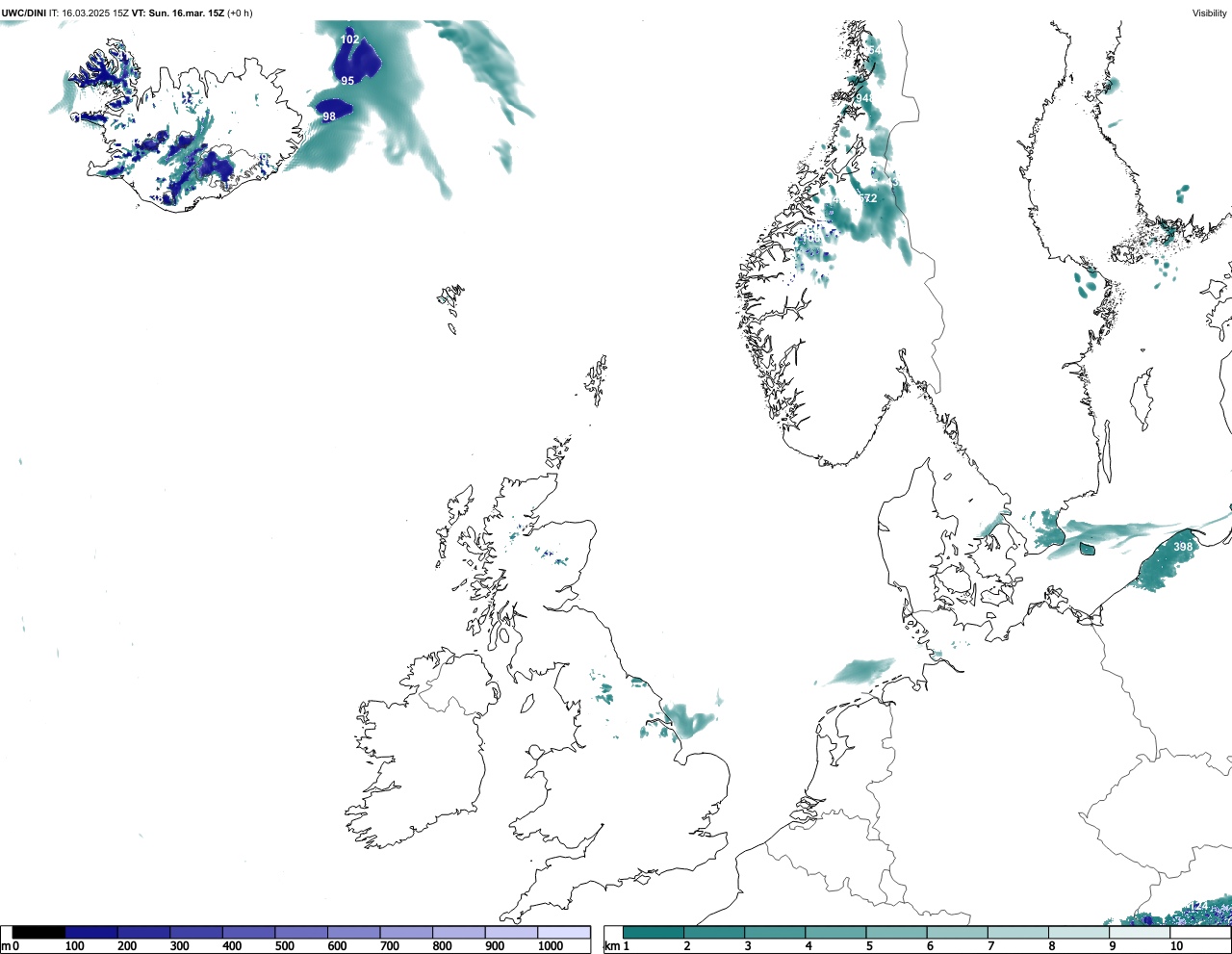Select the 500–600 m legend color block
This screenshot has height=954, width=1232.
pyautogui.click(x=301, y=932)
